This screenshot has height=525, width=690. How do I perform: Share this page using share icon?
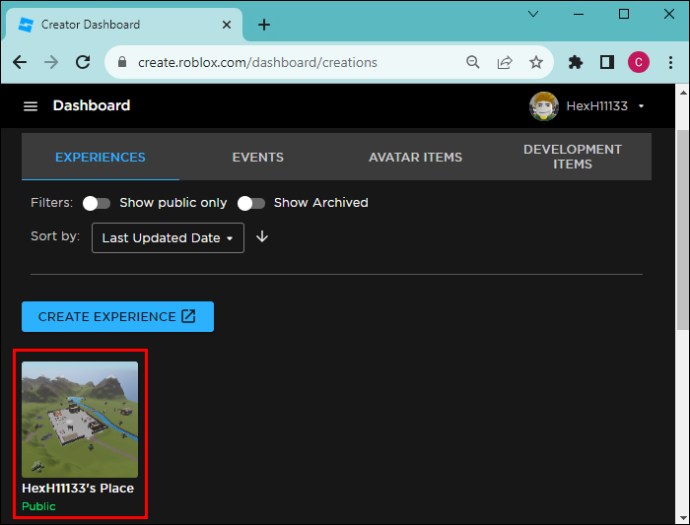[x=504, y=62]
